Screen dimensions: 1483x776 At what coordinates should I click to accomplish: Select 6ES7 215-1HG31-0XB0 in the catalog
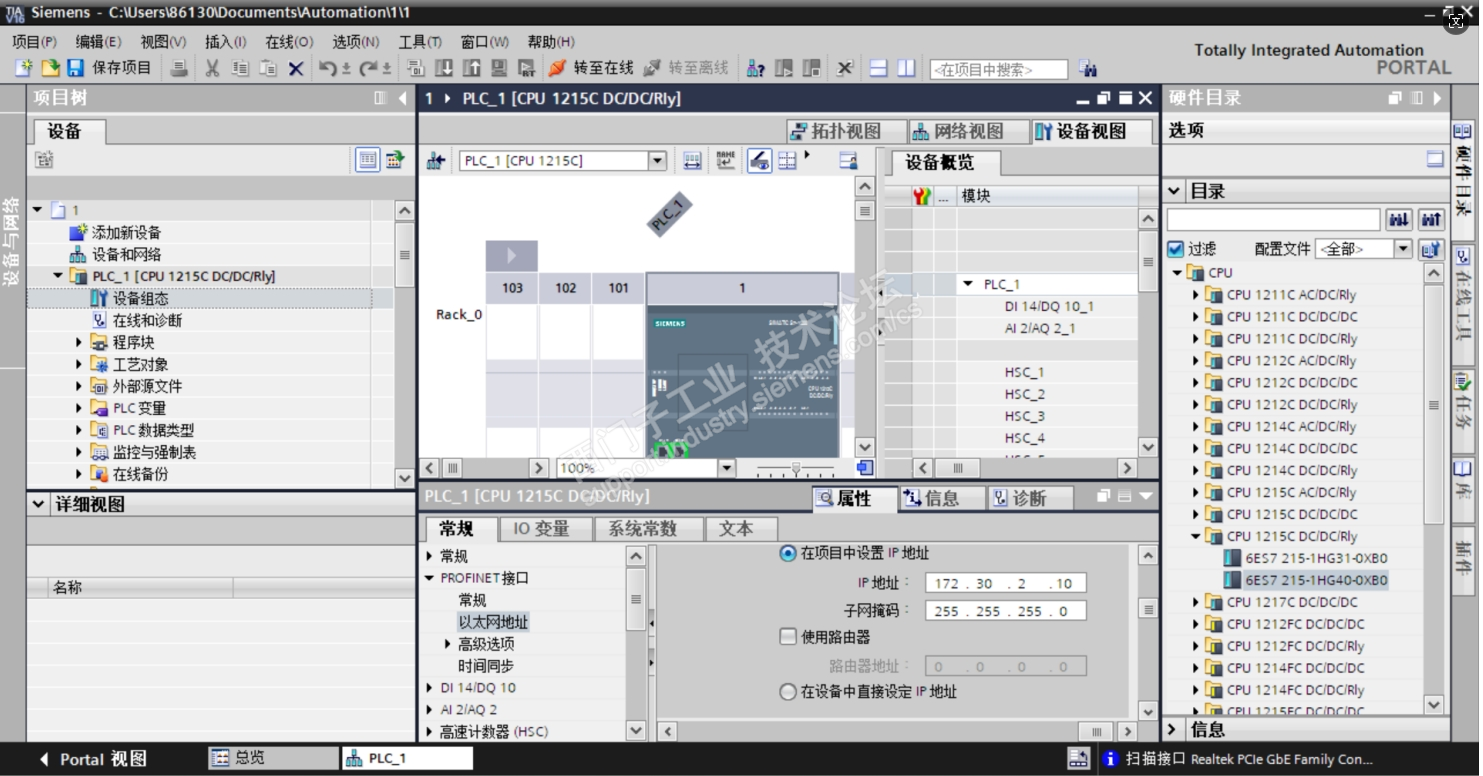pyautogui.click(x=1316, y=558)
